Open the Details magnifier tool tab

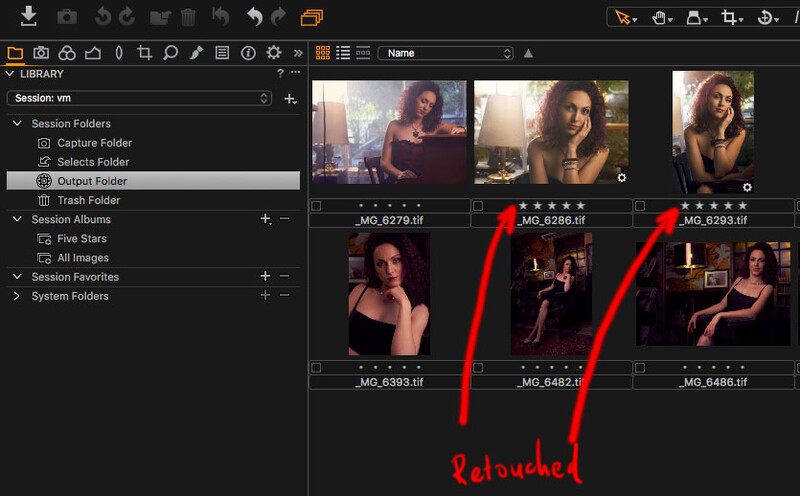170,53
